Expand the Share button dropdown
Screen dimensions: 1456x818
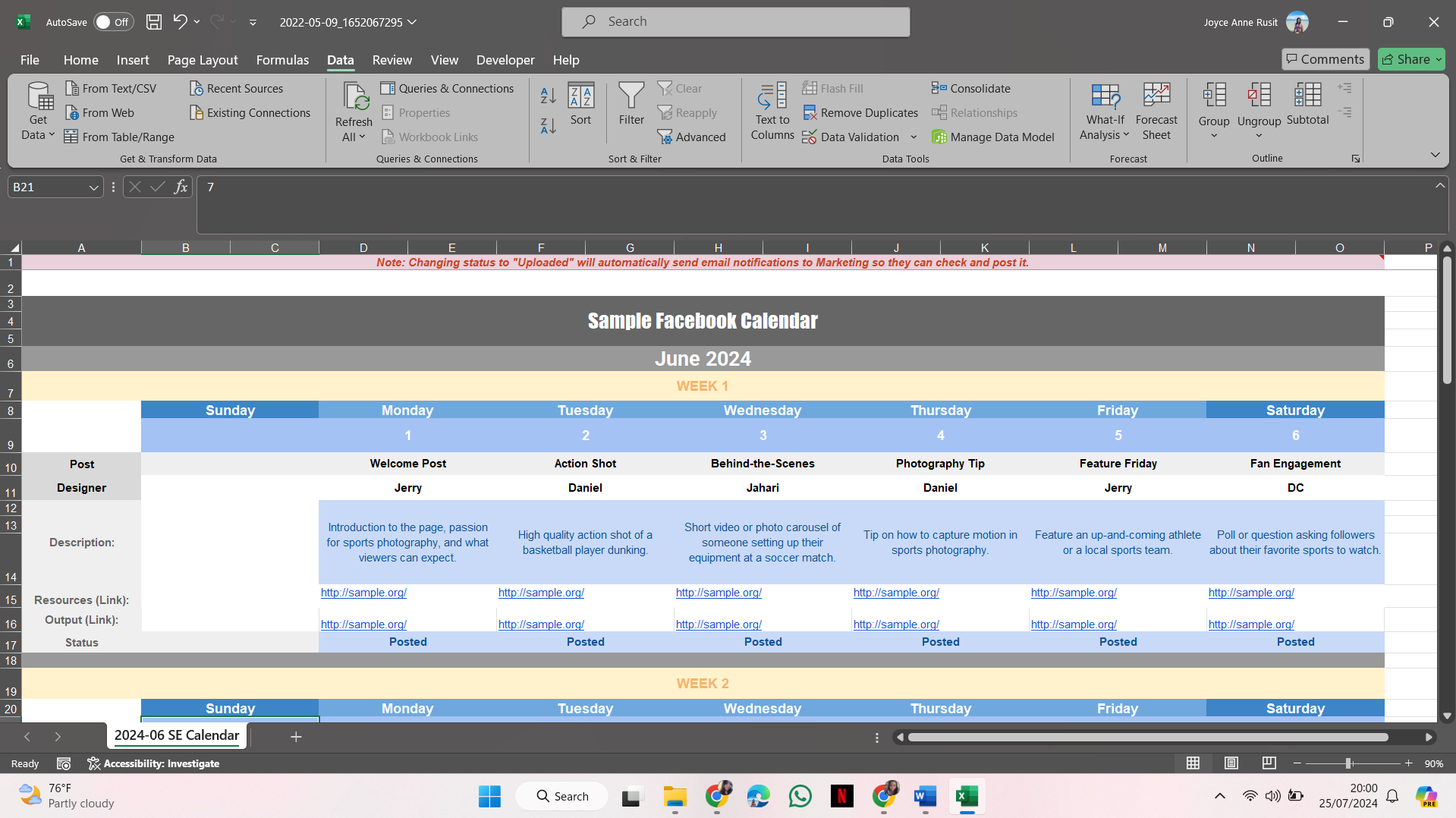pos(1439,59)
